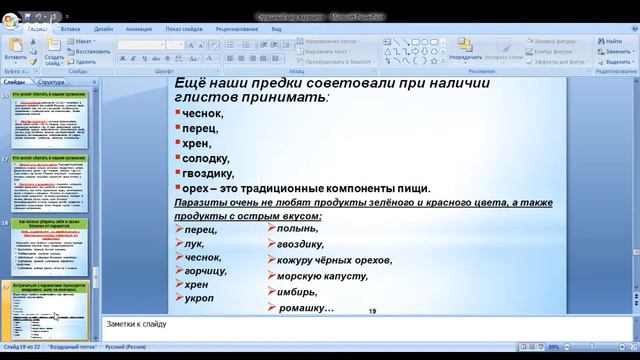640x360 pixels.
Task: Select the star shape in gallery
Action: click(434, 61)
